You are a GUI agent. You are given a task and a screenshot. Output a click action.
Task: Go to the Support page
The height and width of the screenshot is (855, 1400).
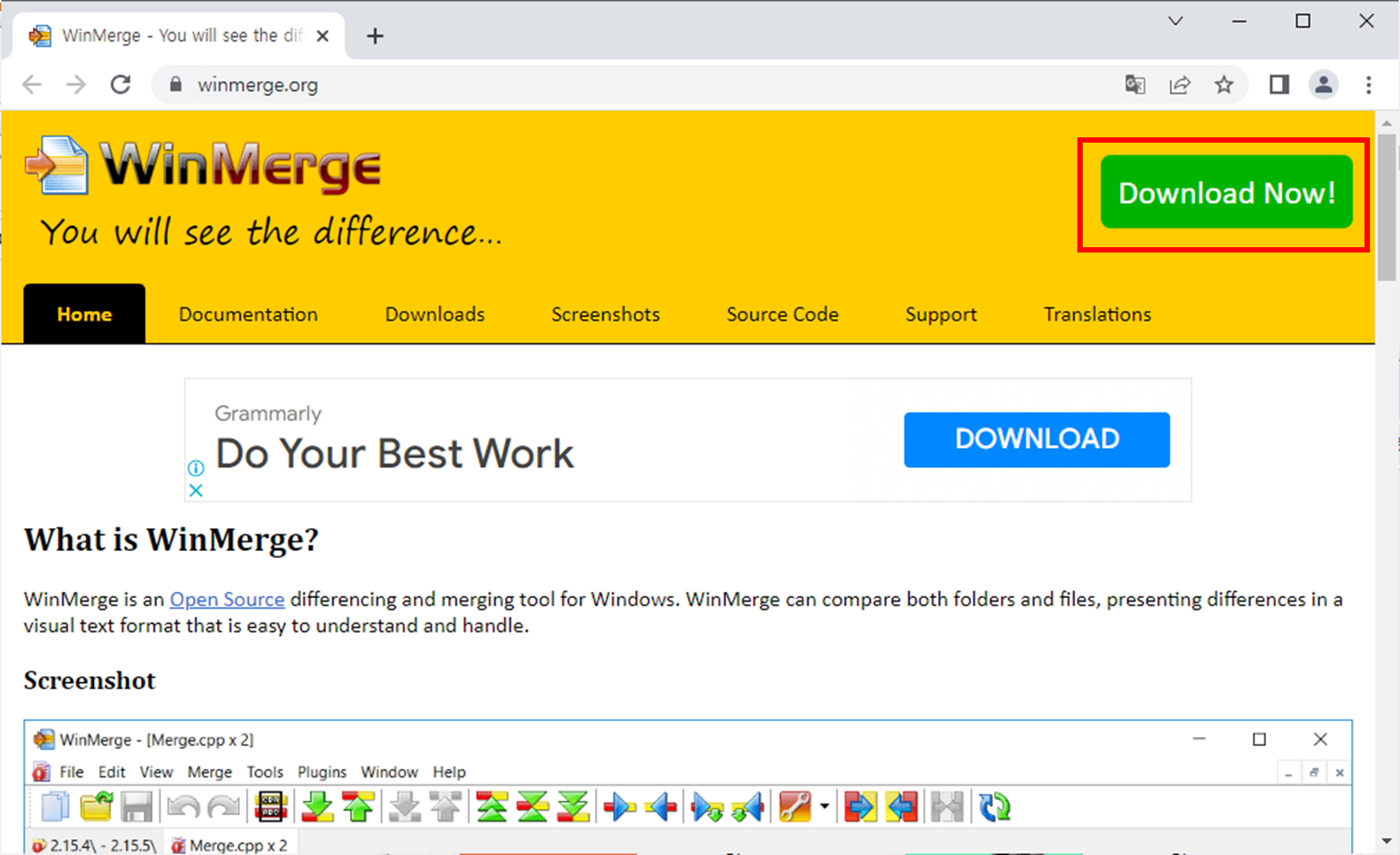[x=941, y=314]
